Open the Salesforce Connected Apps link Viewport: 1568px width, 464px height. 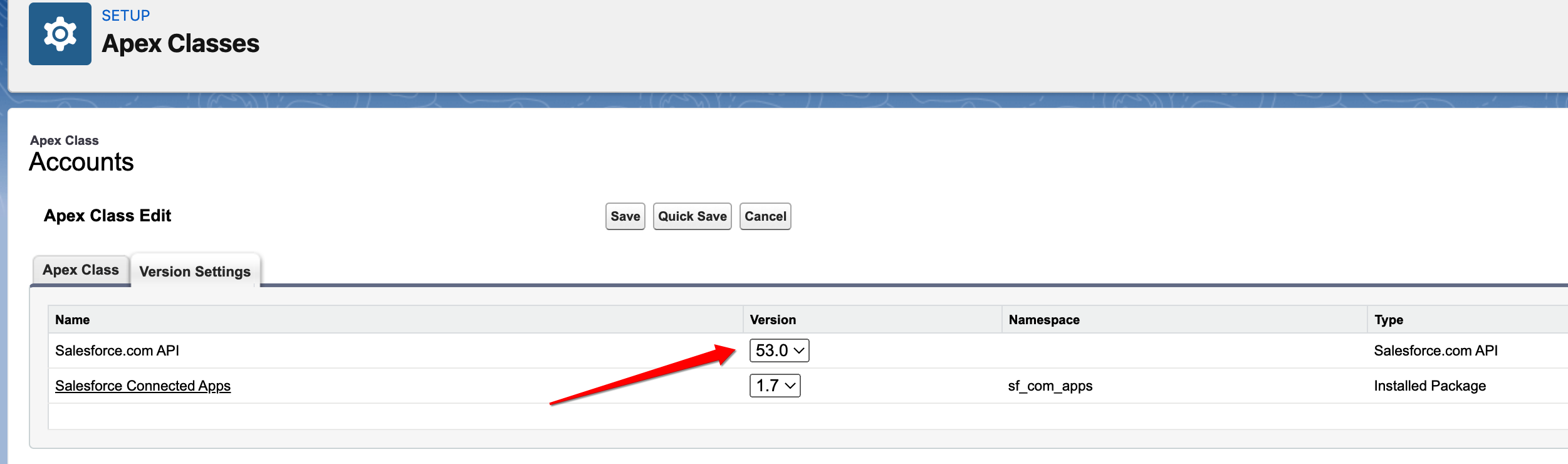coord(143,386)
